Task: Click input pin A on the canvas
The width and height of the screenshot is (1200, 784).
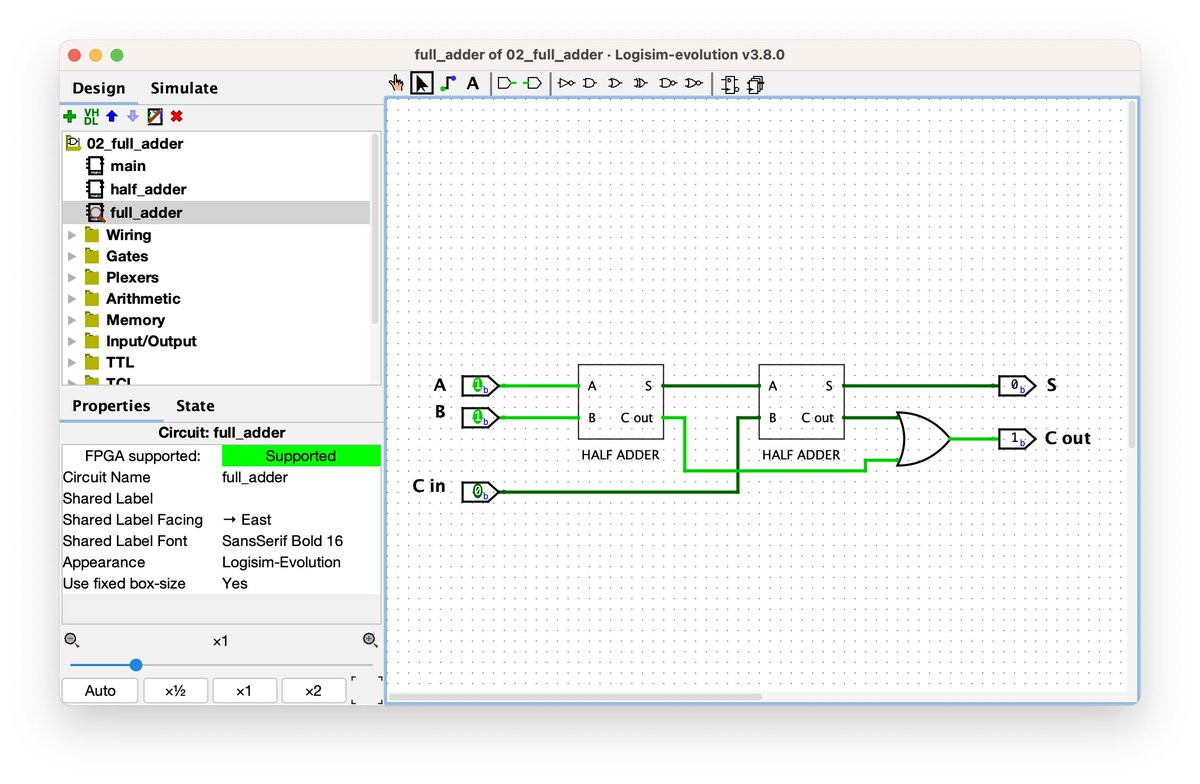Action: point(479,385)
